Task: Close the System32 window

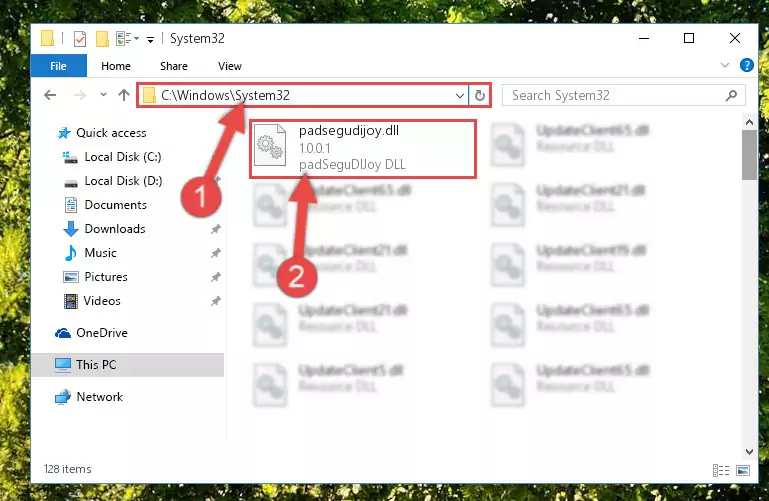Action: pyautogui.click(x=734, y=38)
